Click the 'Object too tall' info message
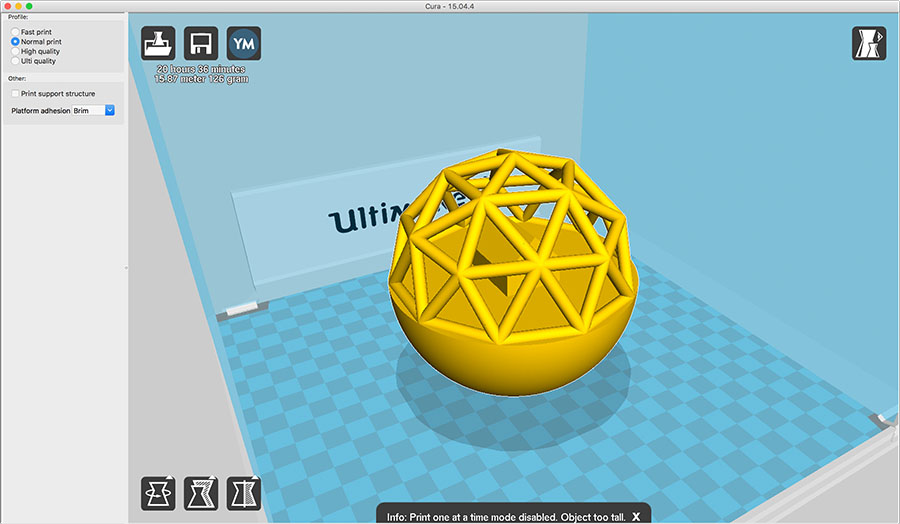 [x=506, y=517]
